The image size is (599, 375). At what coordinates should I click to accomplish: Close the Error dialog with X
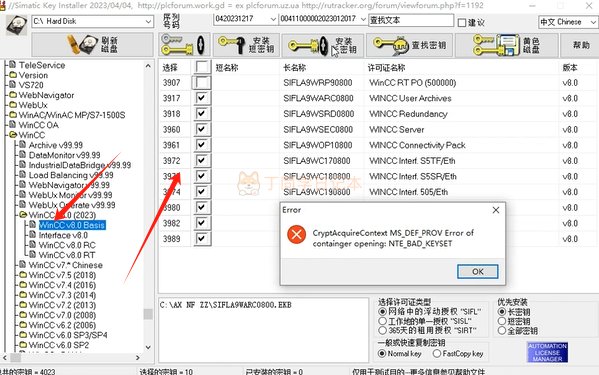[x=496, y=210]
